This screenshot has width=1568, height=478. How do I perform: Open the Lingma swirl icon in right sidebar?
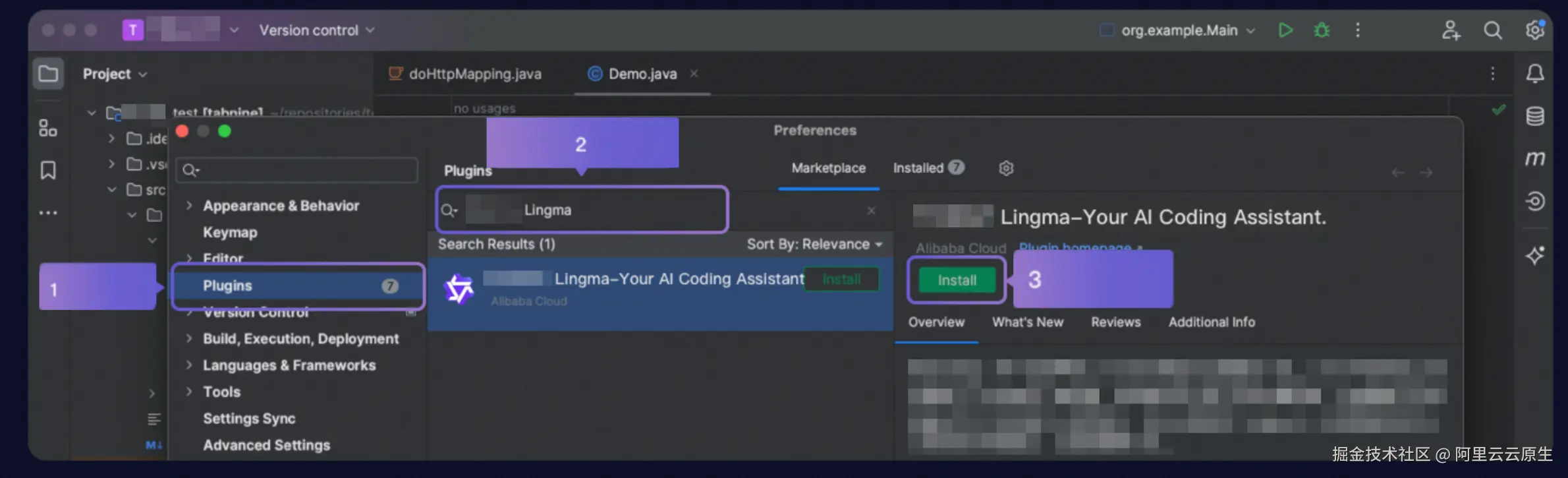click(x=1535, y=200)
